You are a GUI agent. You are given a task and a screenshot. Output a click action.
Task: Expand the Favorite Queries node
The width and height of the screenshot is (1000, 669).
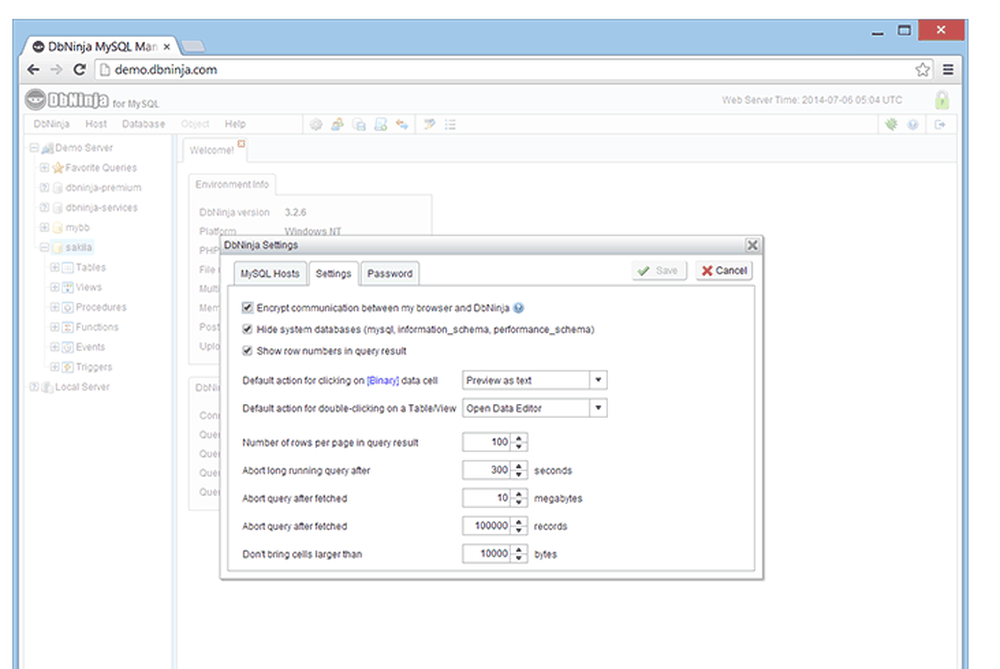pos(44,168)
